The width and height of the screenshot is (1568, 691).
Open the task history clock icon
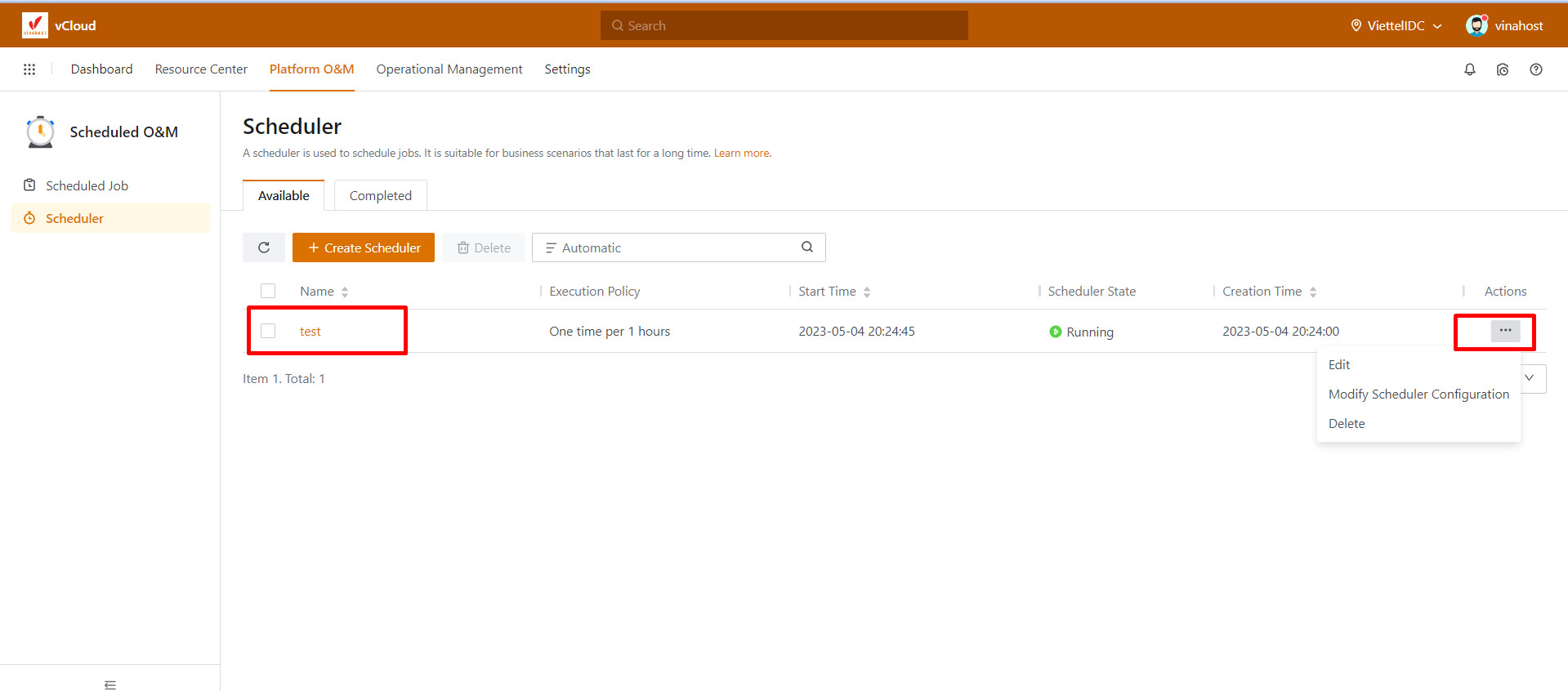[x=1502, y=69]
